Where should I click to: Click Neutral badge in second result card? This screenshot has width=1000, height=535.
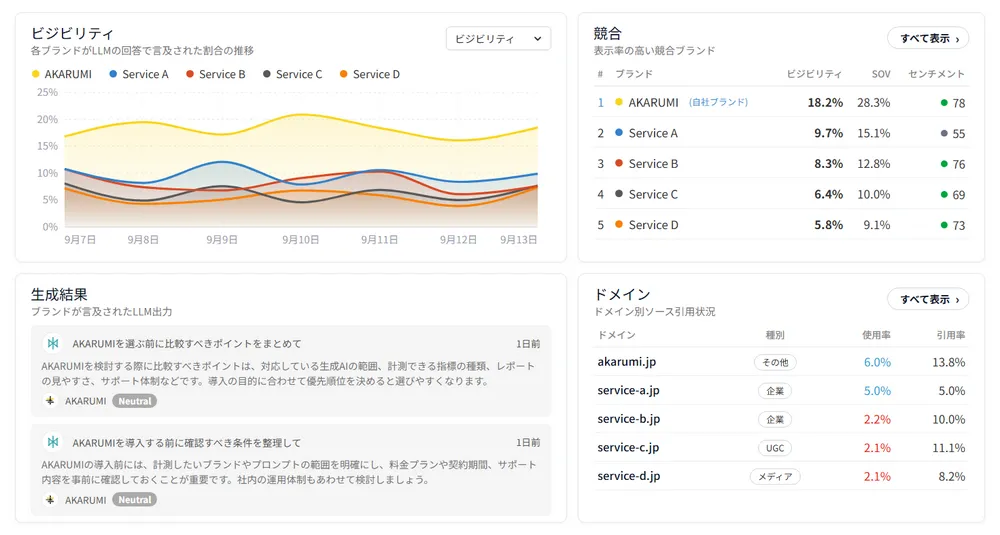(x=135, y=500)
